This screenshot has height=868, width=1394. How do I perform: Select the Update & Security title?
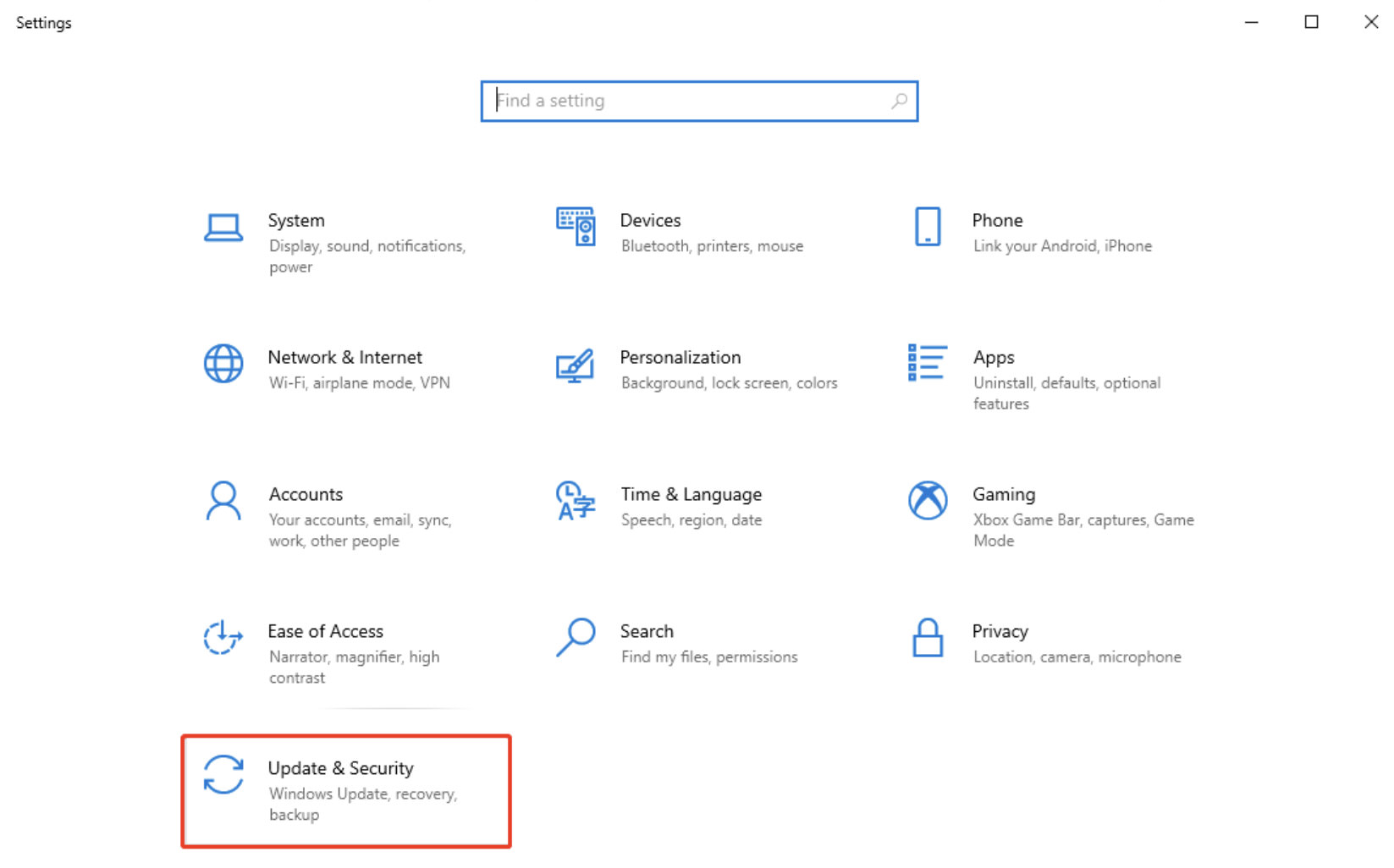[x=340, y=768]
